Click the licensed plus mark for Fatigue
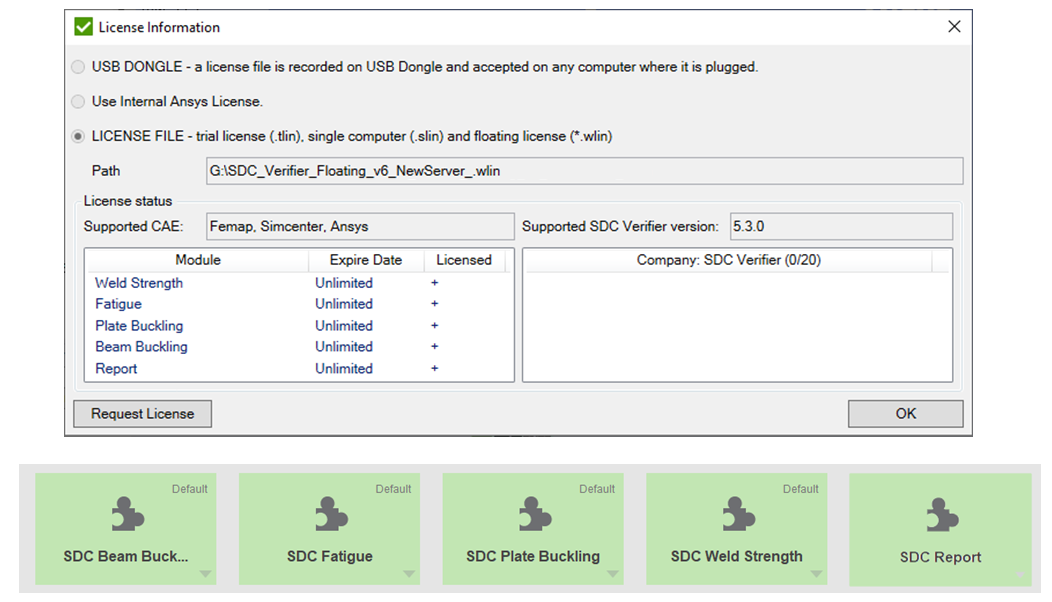This screenshot has height=602, width=1052. click(x=435, y=304)
